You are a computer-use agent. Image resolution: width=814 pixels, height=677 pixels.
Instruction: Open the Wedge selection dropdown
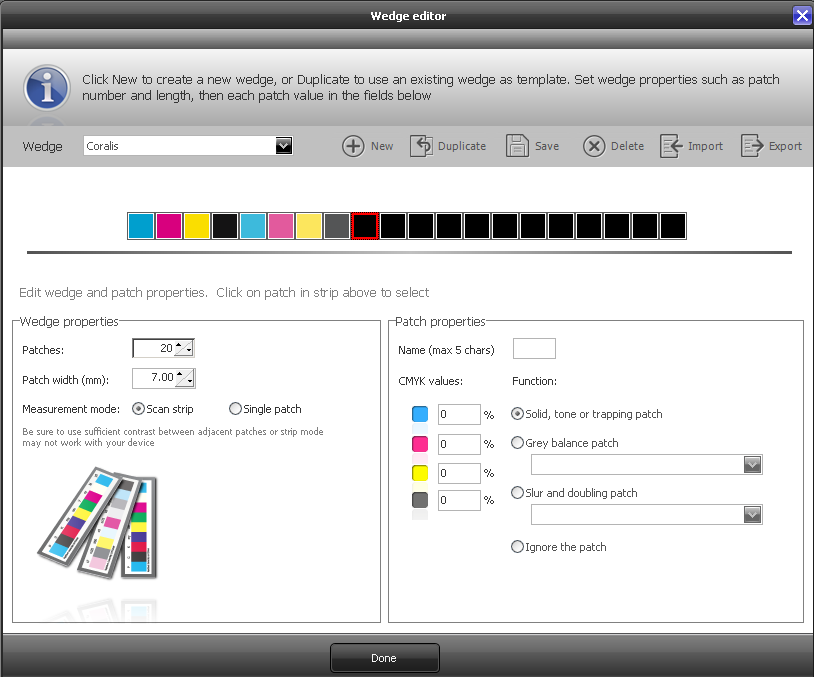[x=283, y=146]
